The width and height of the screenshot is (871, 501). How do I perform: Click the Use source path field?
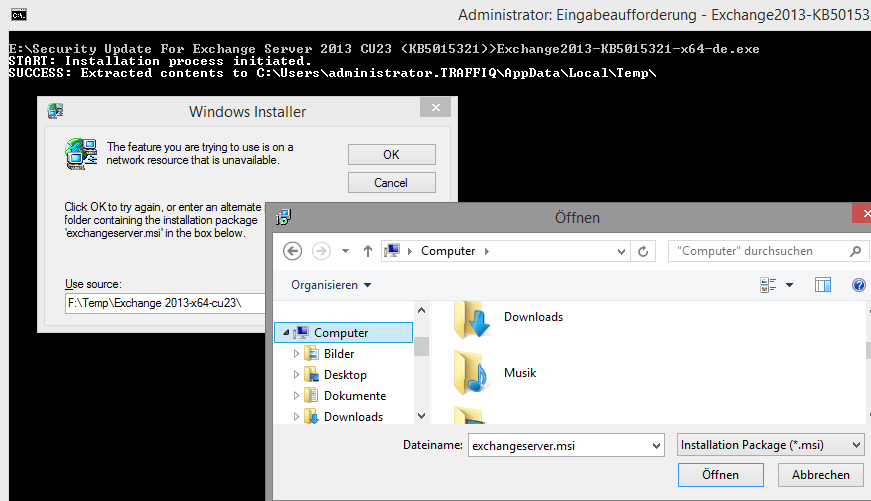pyautogui.click(x=165, y=303)
